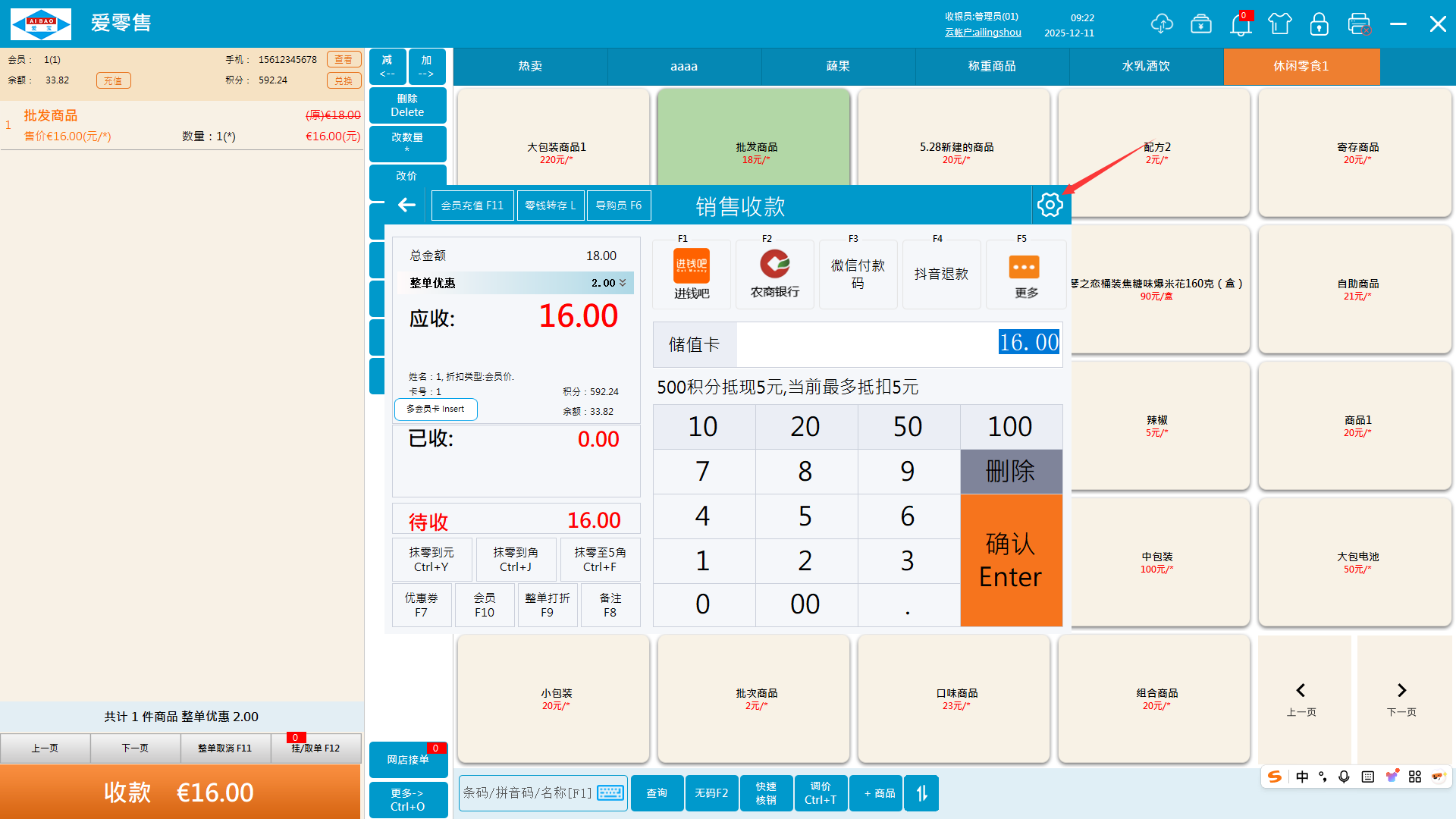Open the 更多 Ctrl+O menu

pyautogui.click(x=408, y=799)
